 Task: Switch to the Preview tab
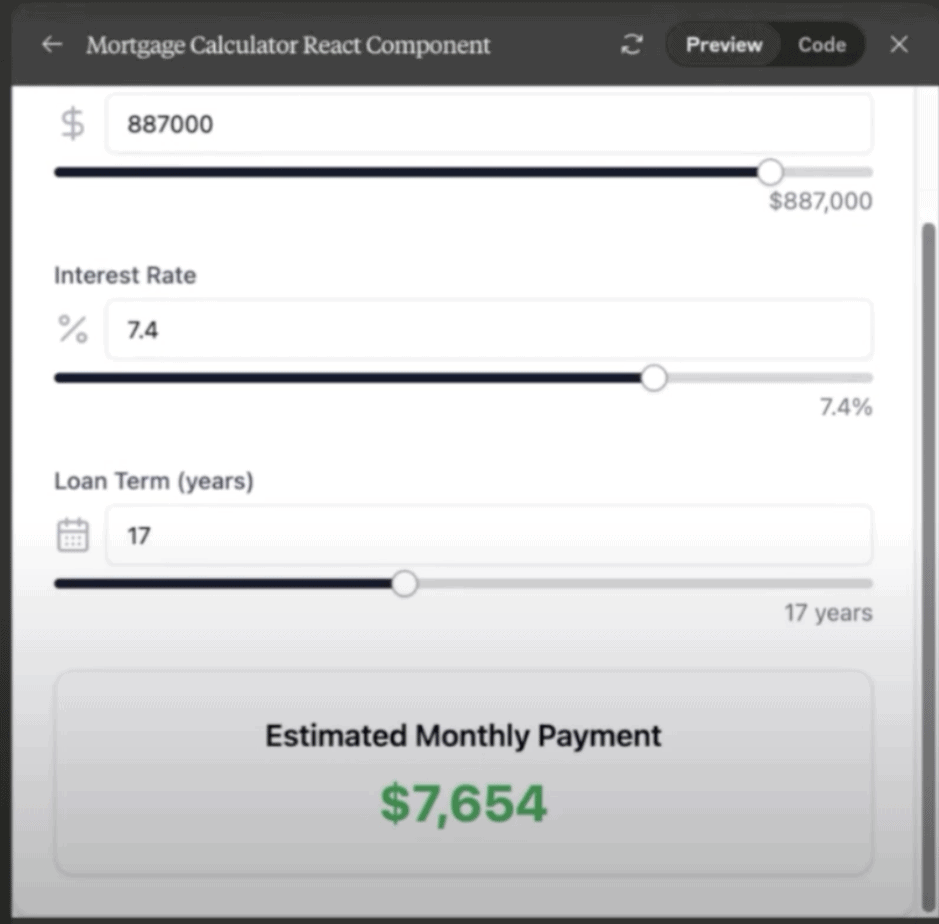[x=724, y=45]
